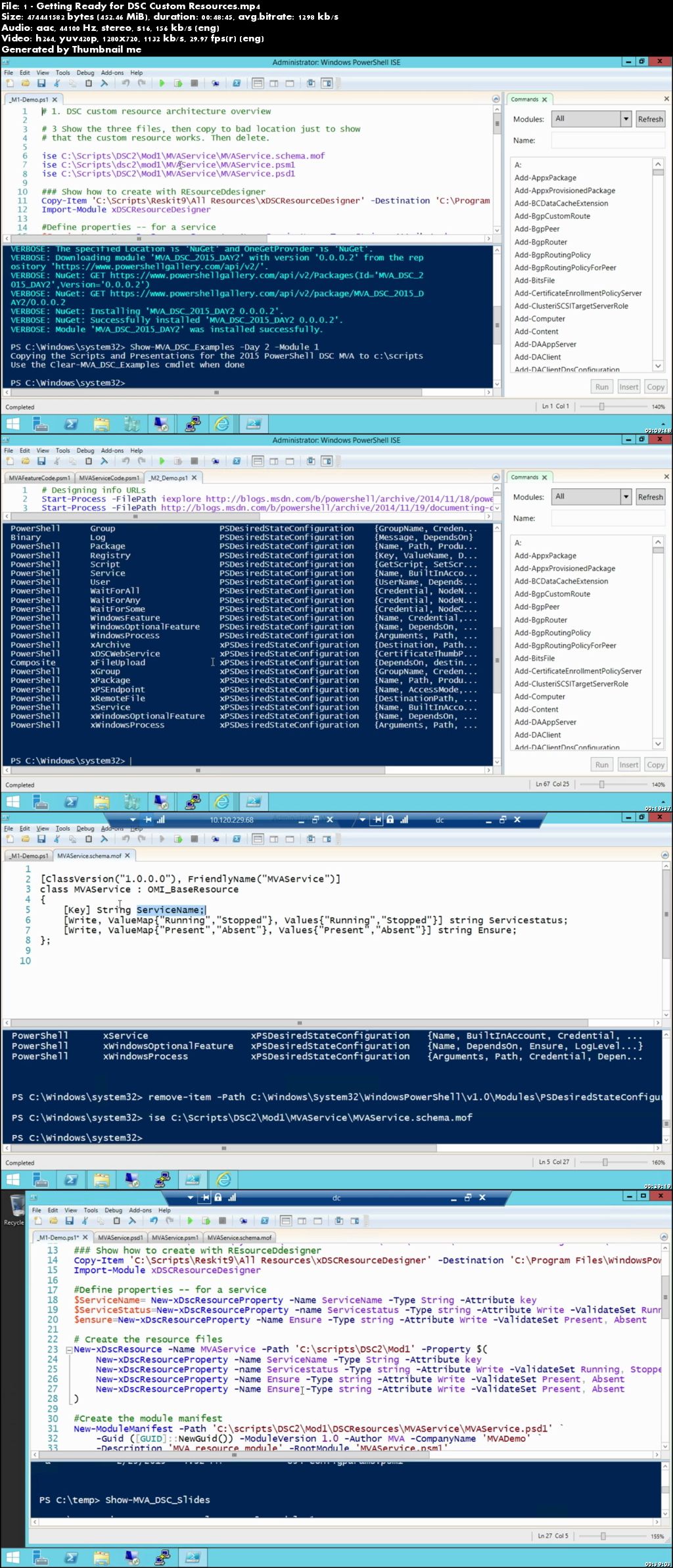Collapse script pane chevron in bottom ISE window
This screenshot has width=673, height=1568.
pyautogui.click(x=664, y=1237)
